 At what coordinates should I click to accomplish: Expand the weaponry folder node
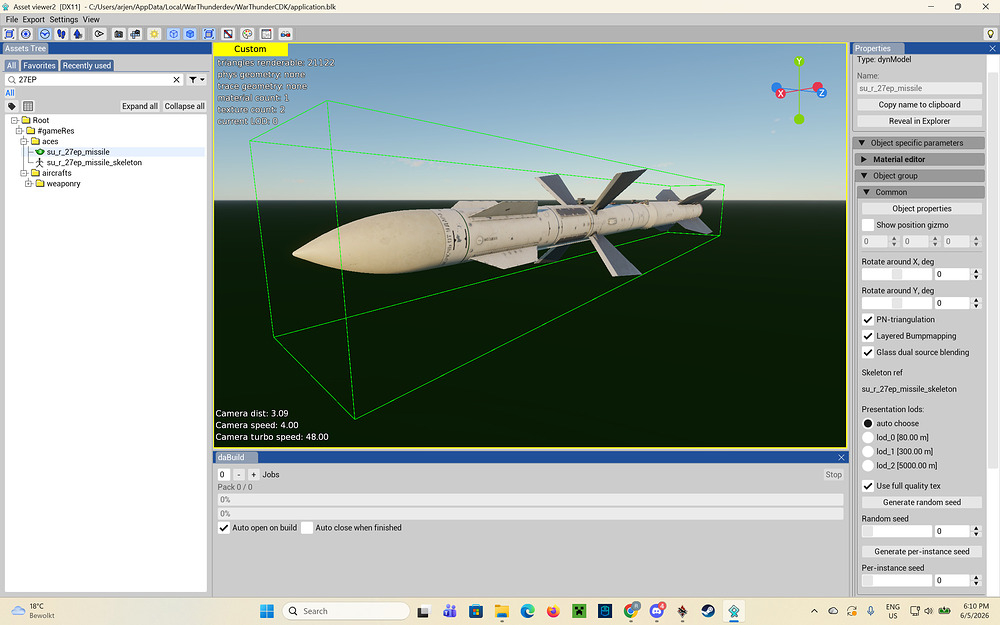[x=28, y=183]
